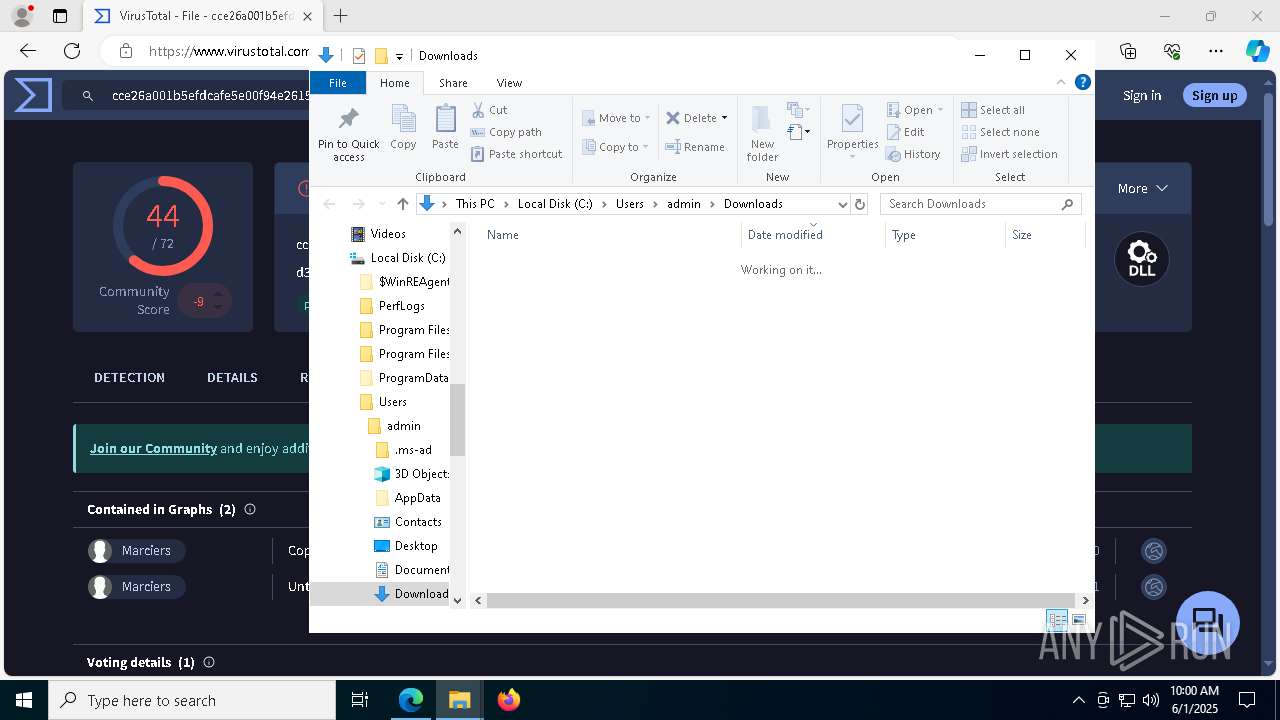The height and width of the screenshot is (720, 1280).
Task: Select admin folder in tree
Action: pos(403,426)
